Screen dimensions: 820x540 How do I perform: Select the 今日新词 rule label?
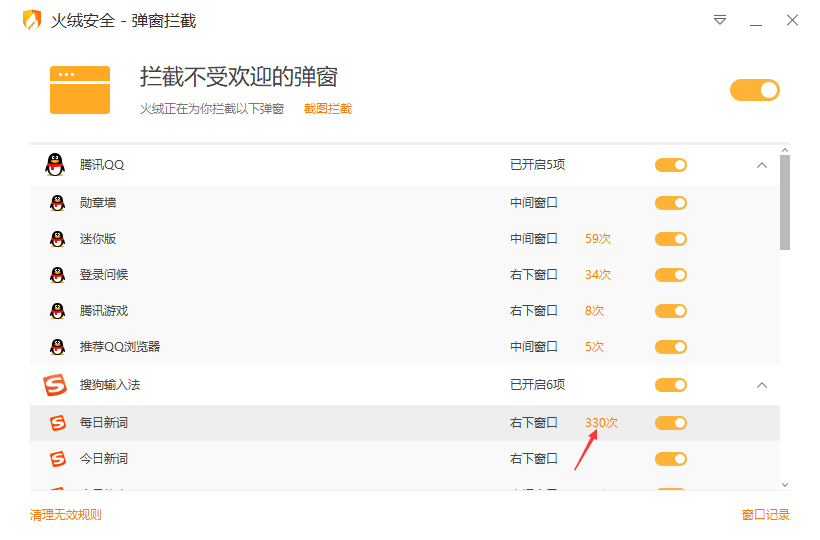click(x=104, y=459)
